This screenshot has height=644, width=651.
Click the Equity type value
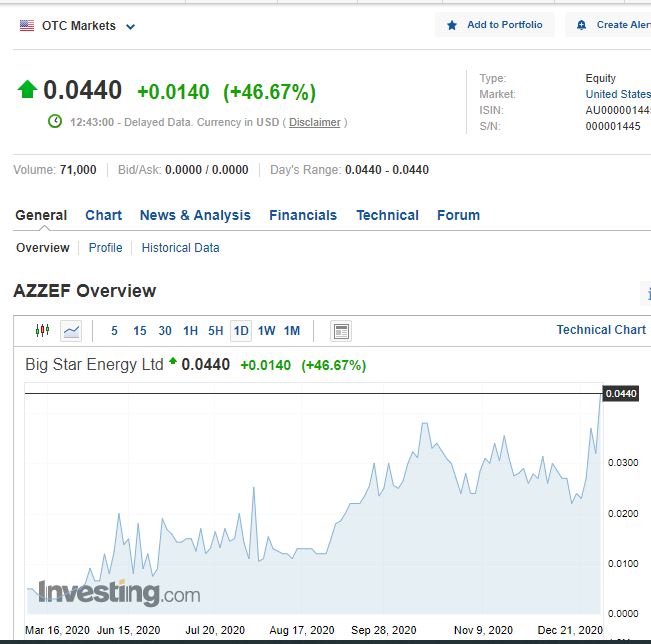[x=600, y=78]
